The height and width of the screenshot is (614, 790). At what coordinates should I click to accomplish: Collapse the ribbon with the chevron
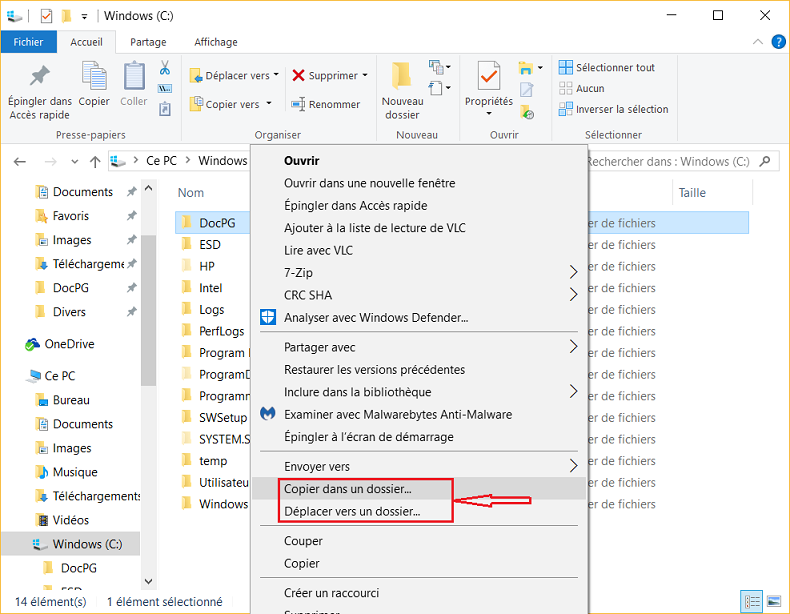click(757, 42)
